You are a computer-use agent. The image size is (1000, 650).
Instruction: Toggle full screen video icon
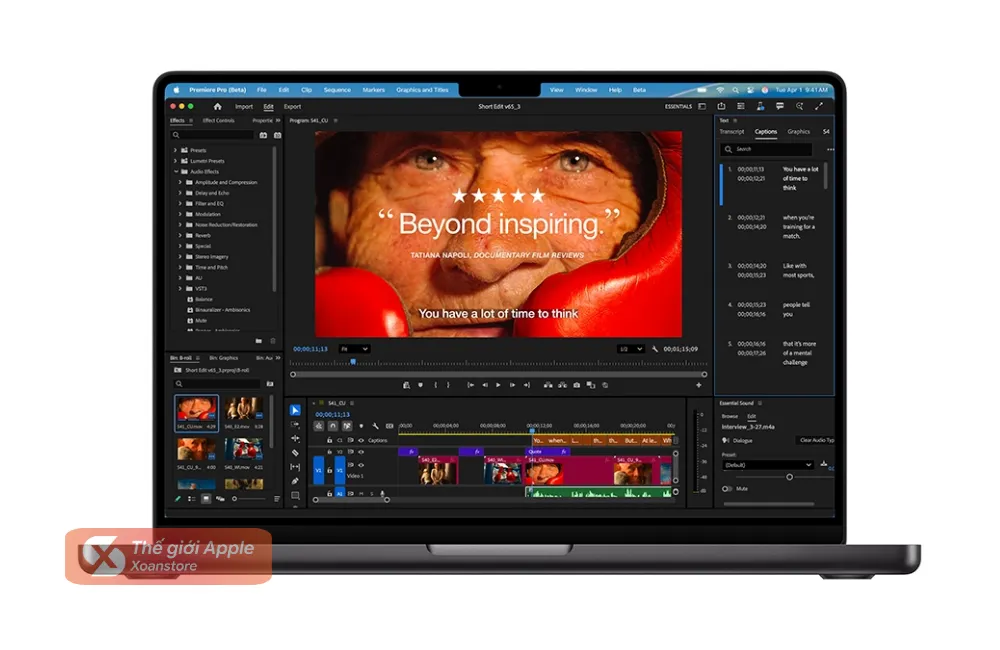pyautogui.click(x=819, y=107)
